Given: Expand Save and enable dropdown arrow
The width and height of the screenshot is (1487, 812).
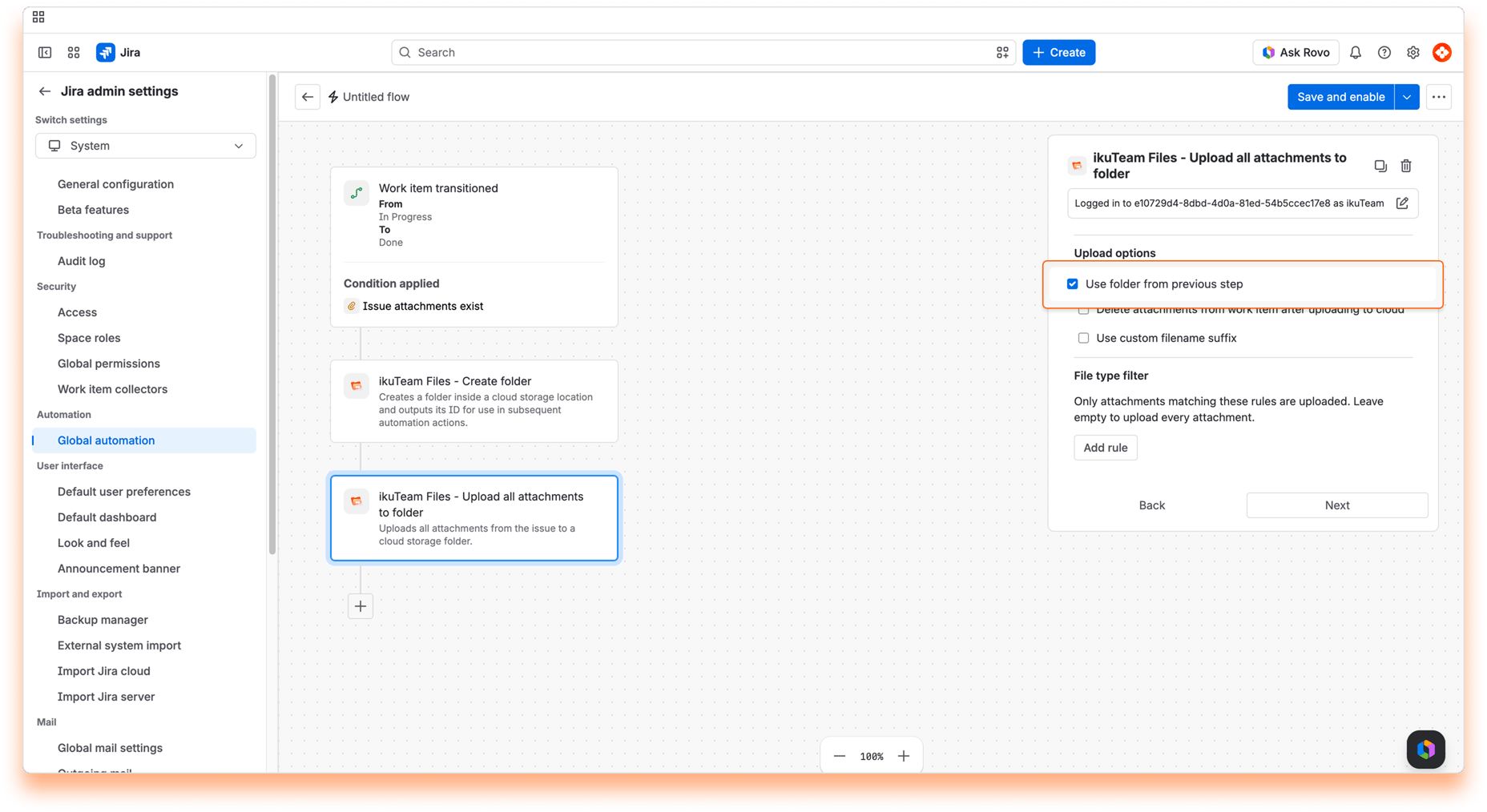Looking at the screenshot, I should 1407,97.
